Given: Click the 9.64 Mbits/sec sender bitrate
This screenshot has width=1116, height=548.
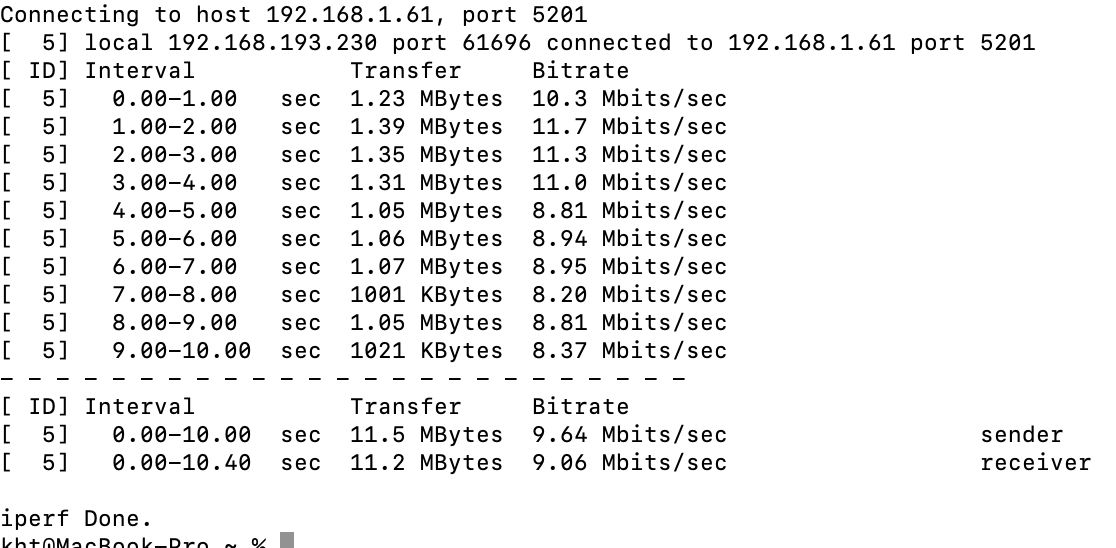Looking at the screenshot, I should [629, 434].
